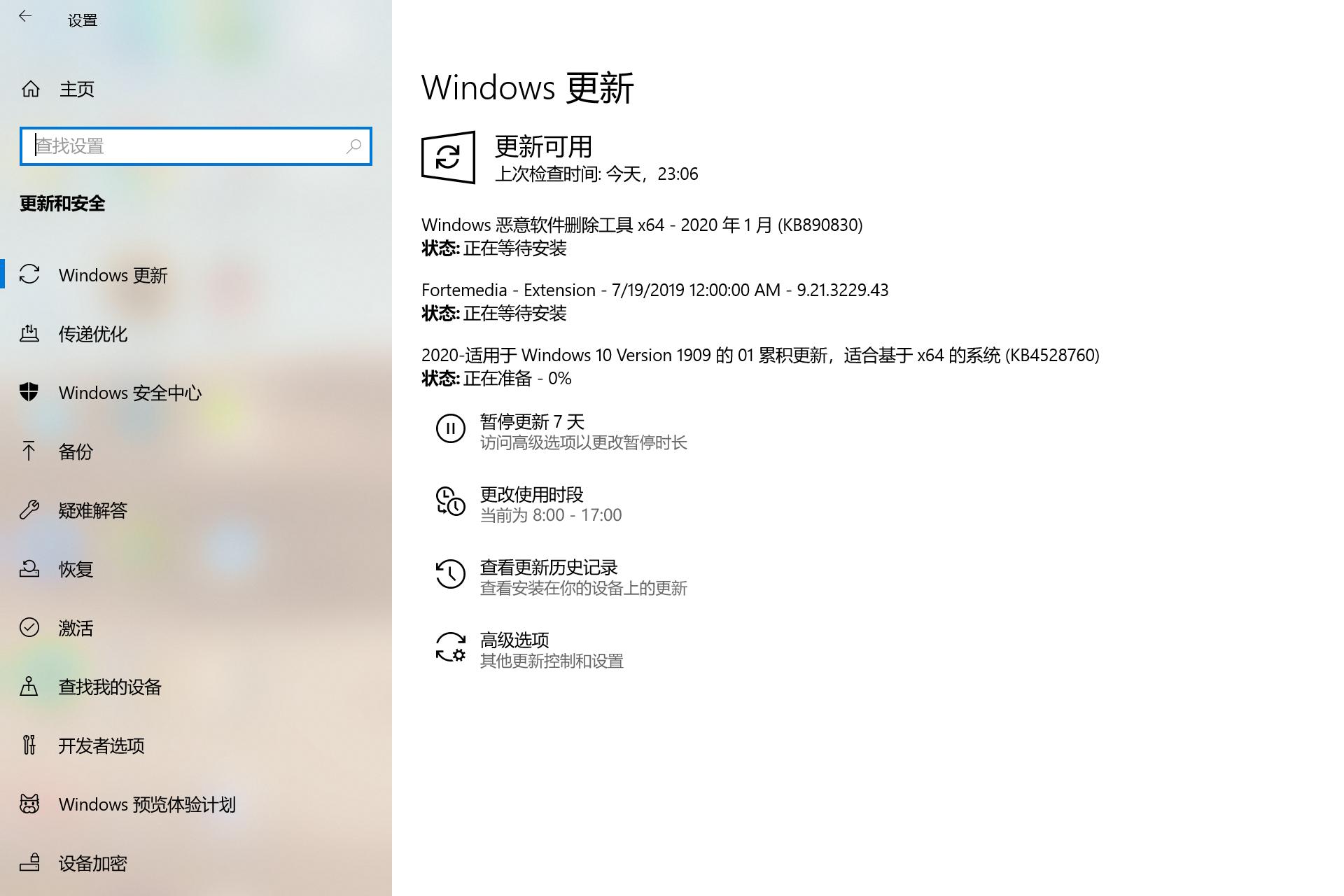Open Windows 预览体验计划
This screenshot has width=1344, height=896.
click(x=147, y=804)
